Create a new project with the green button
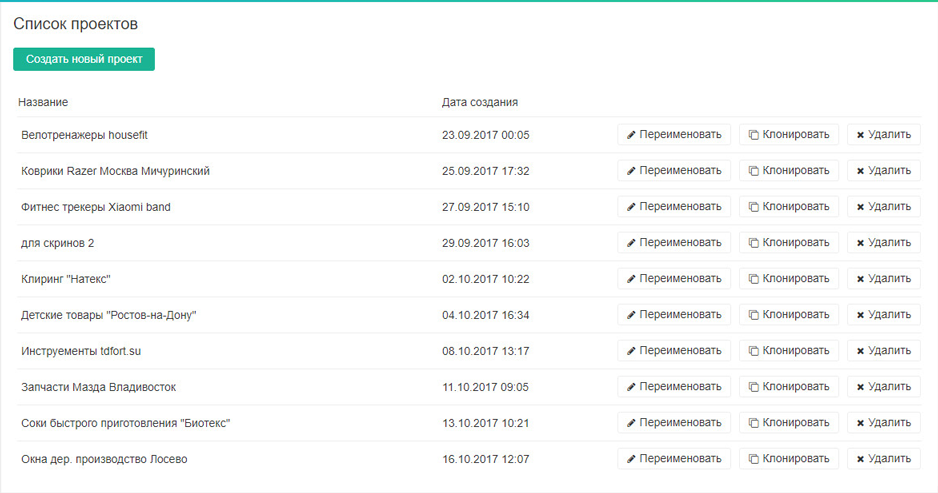The image size is (938, 493). pyautogui.click(x=84, y=59)
